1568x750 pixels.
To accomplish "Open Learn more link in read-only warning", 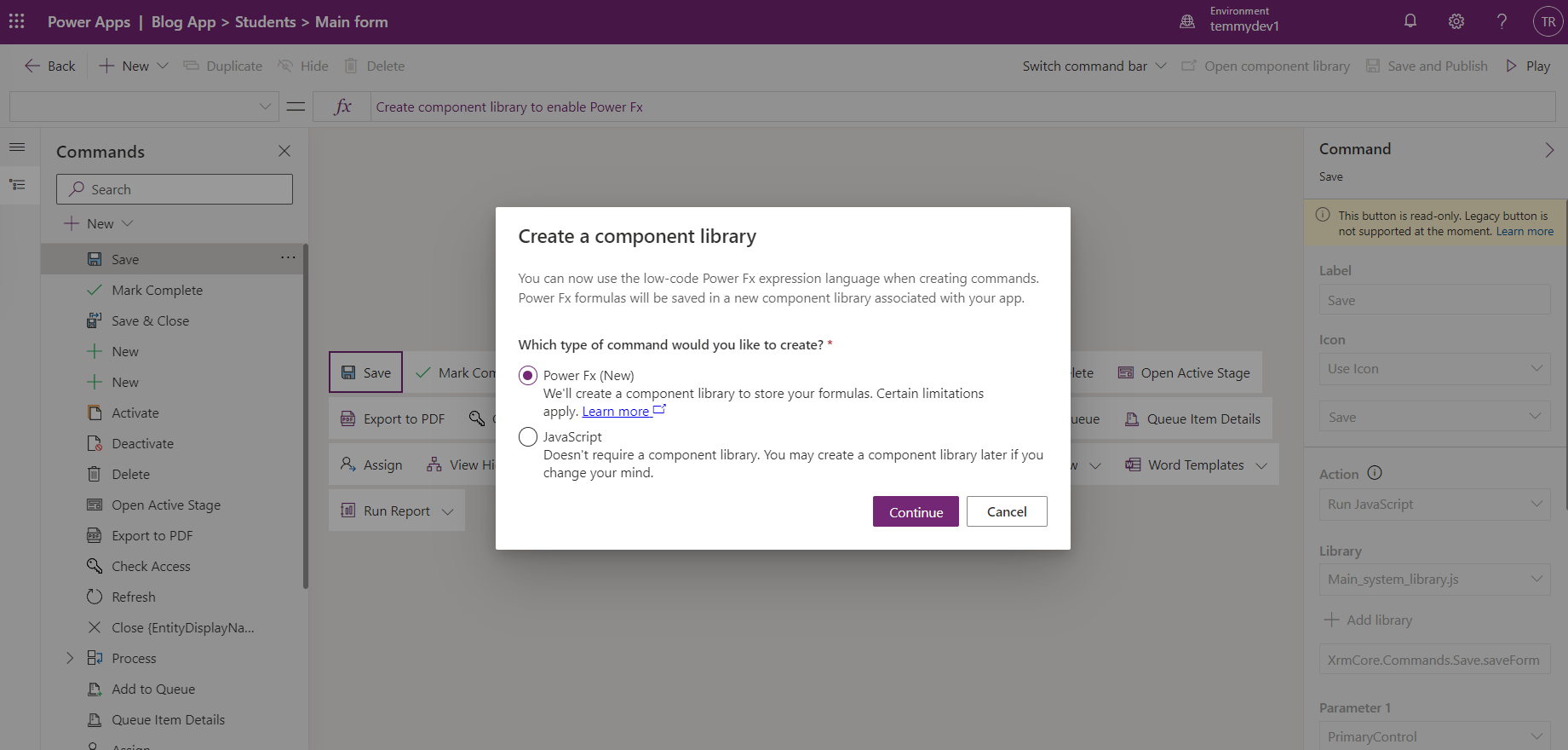I will [x=1525, y=231].
